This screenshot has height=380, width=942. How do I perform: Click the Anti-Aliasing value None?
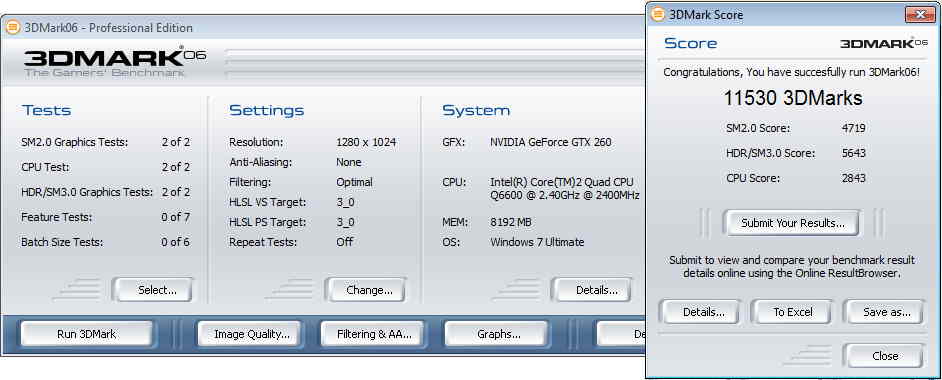click(348, 162)
